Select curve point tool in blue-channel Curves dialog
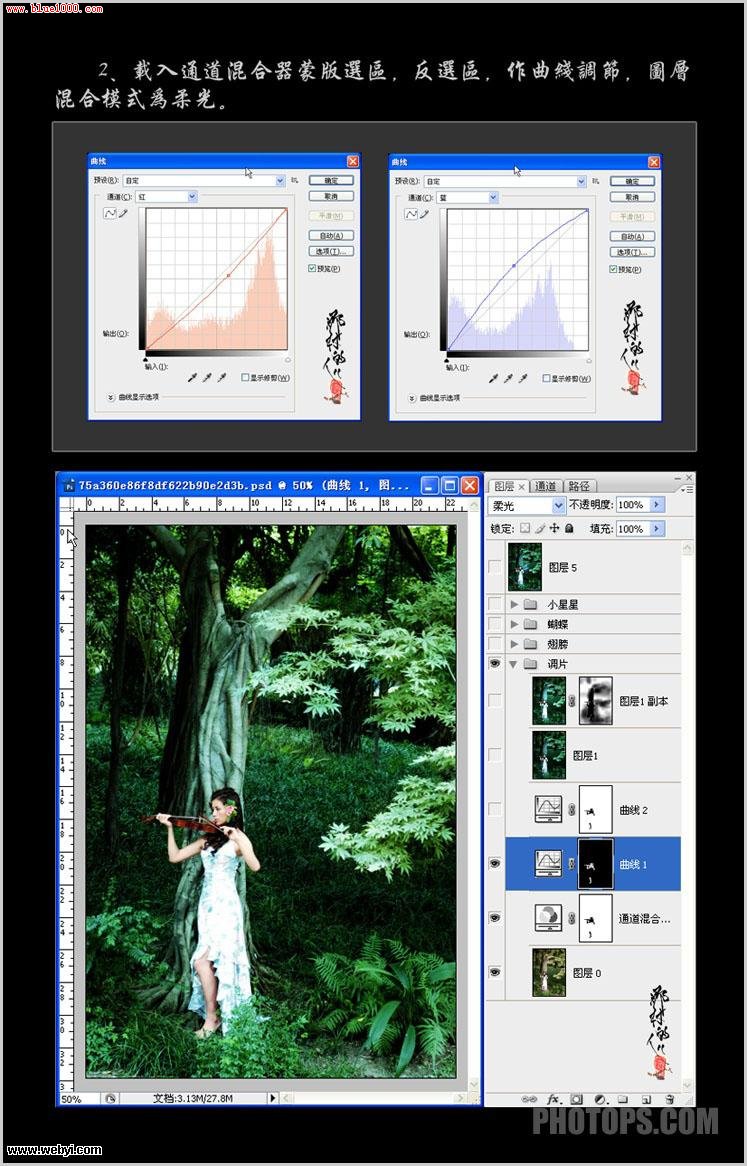 (411, 214)
